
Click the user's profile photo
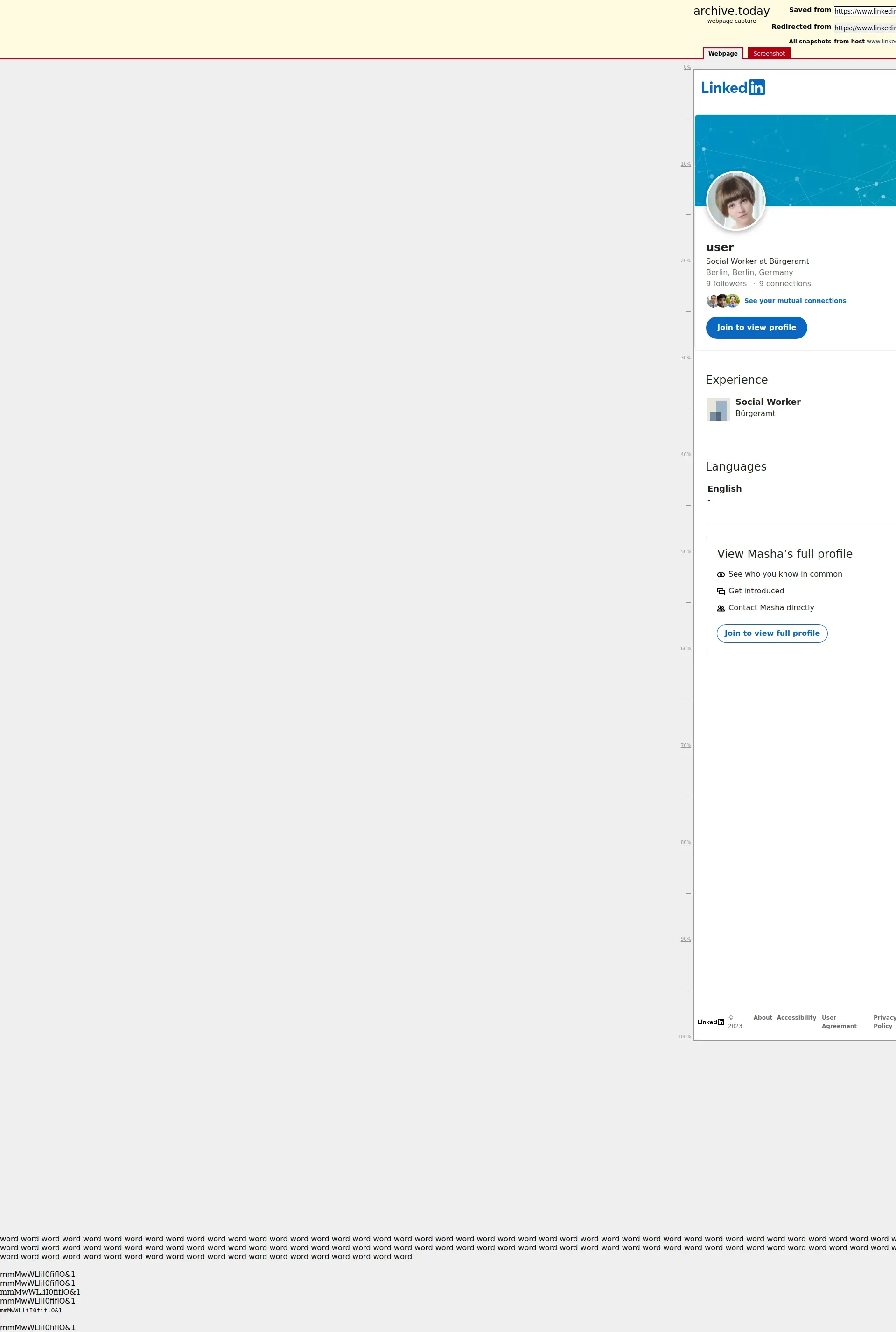tap(735, 201)
